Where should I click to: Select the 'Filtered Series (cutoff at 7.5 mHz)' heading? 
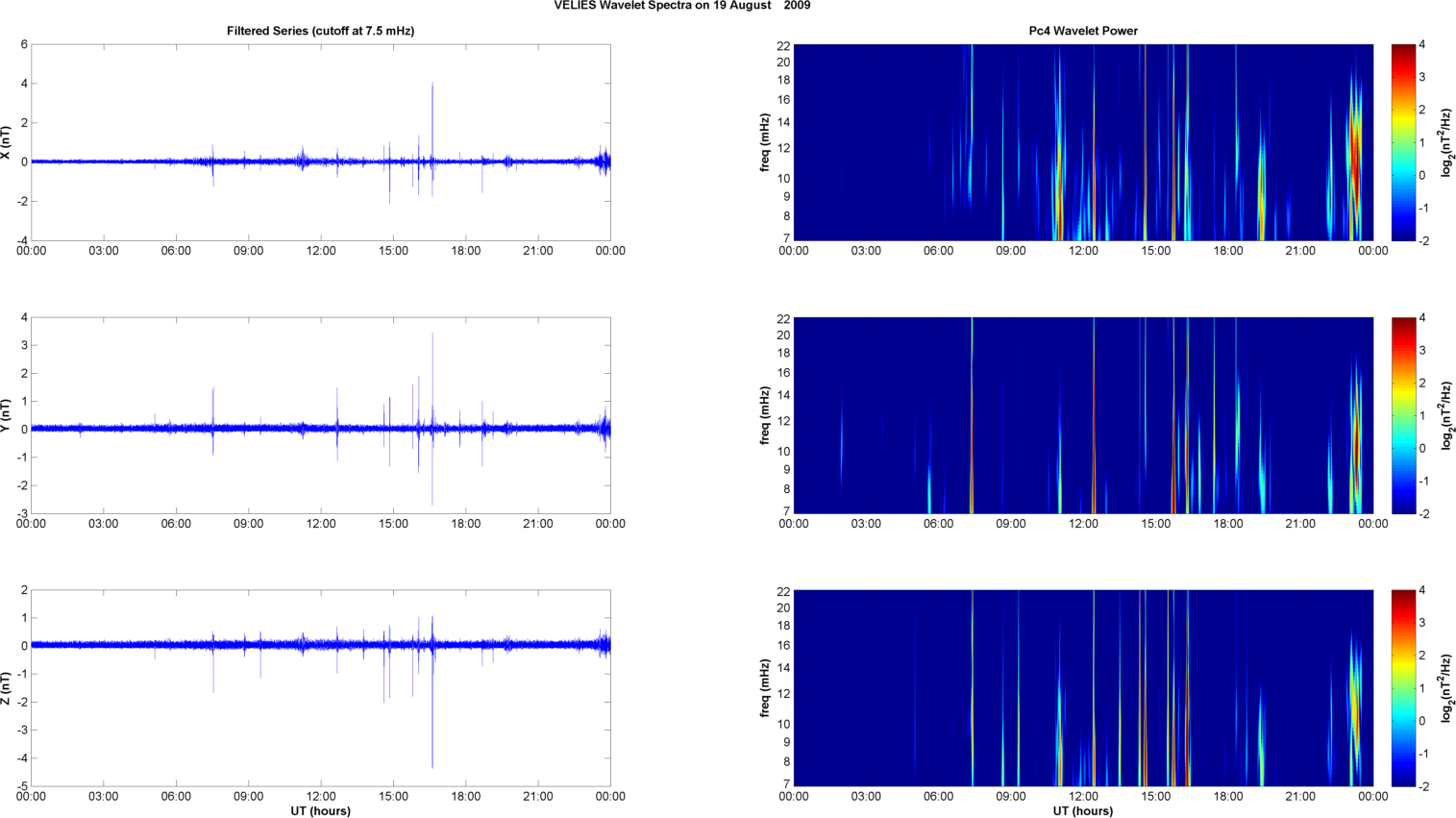[320, 31]
